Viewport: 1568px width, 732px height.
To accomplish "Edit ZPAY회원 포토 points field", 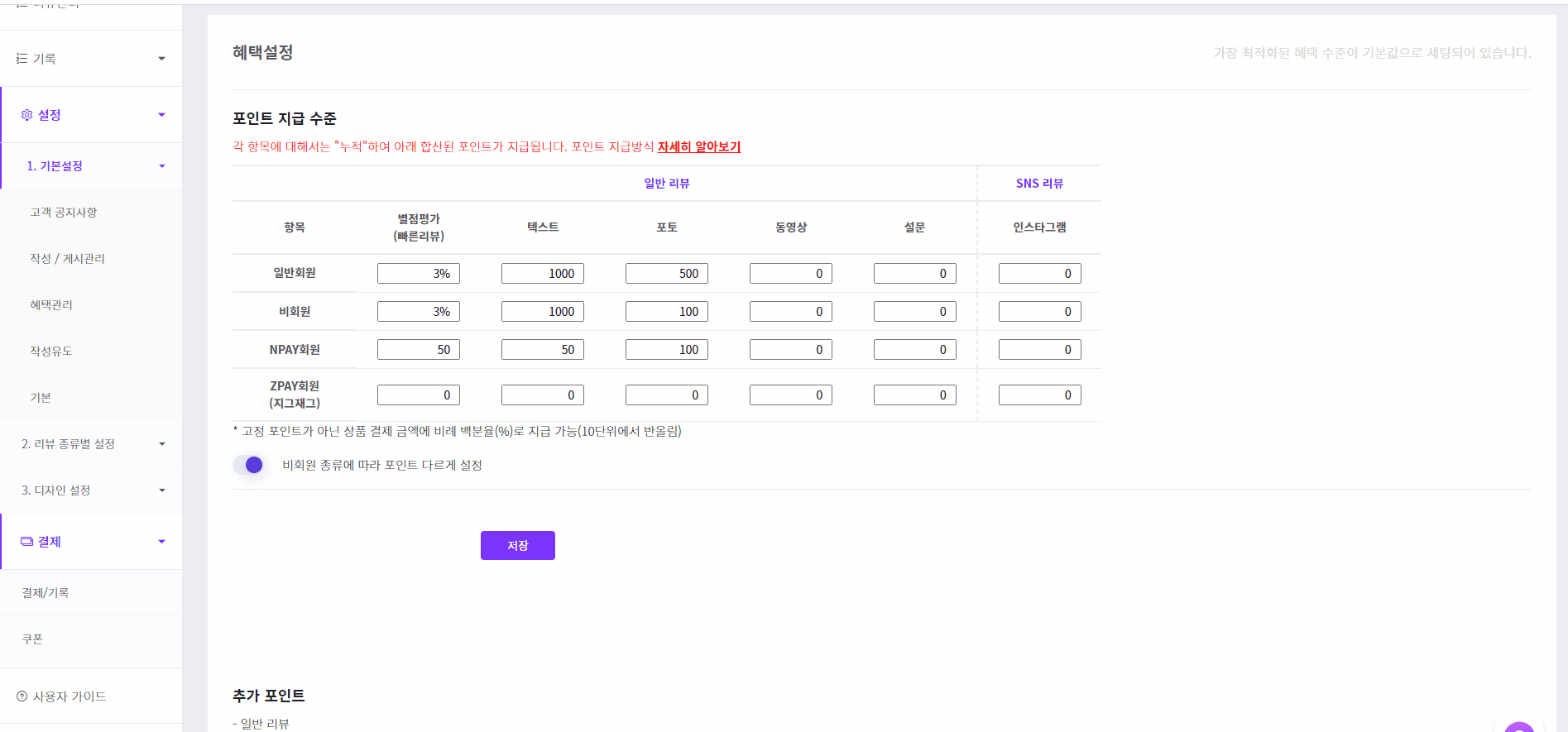I will (667, 395).
